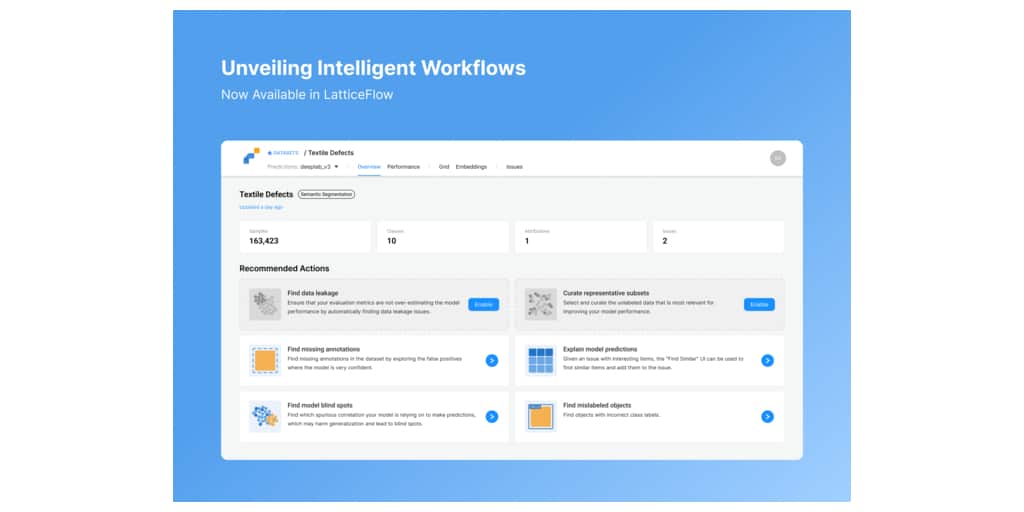Open the Issues tab
The width and height of the screenshot is (1024, 512).
(x=514, y=167)
